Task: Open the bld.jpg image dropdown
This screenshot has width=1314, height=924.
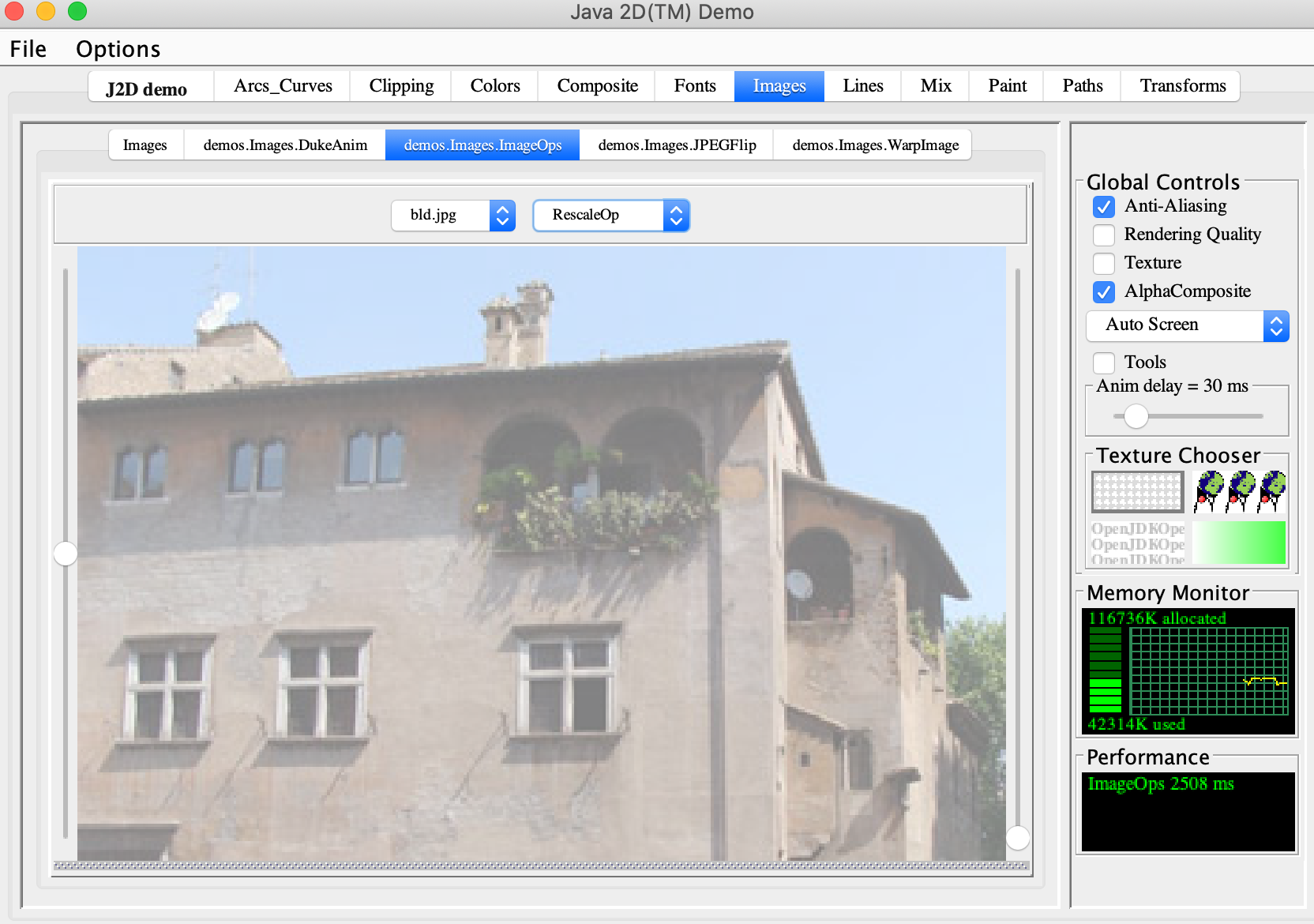Action: (x=453, y=216)
